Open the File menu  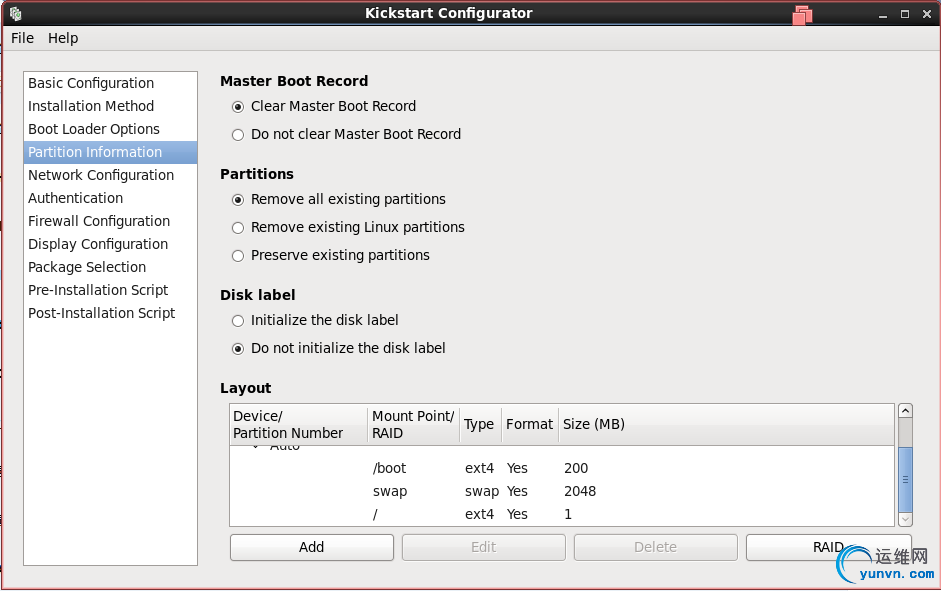(x=22, y=38)
